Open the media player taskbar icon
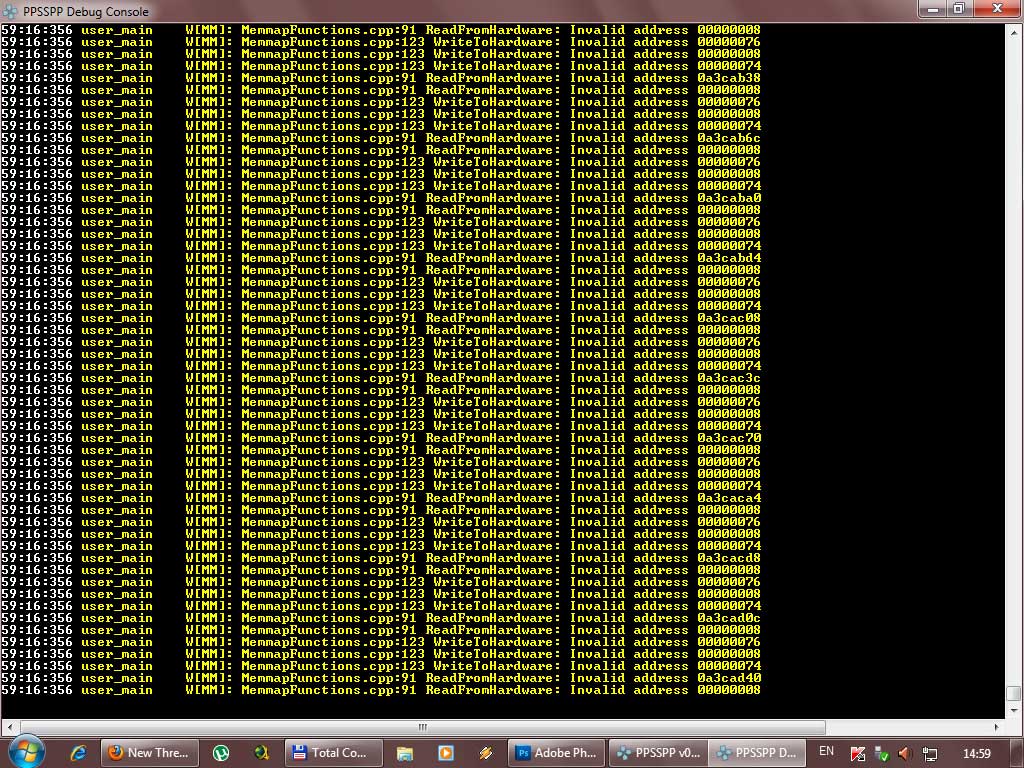 pyautogui.click(x=446, y=753)
